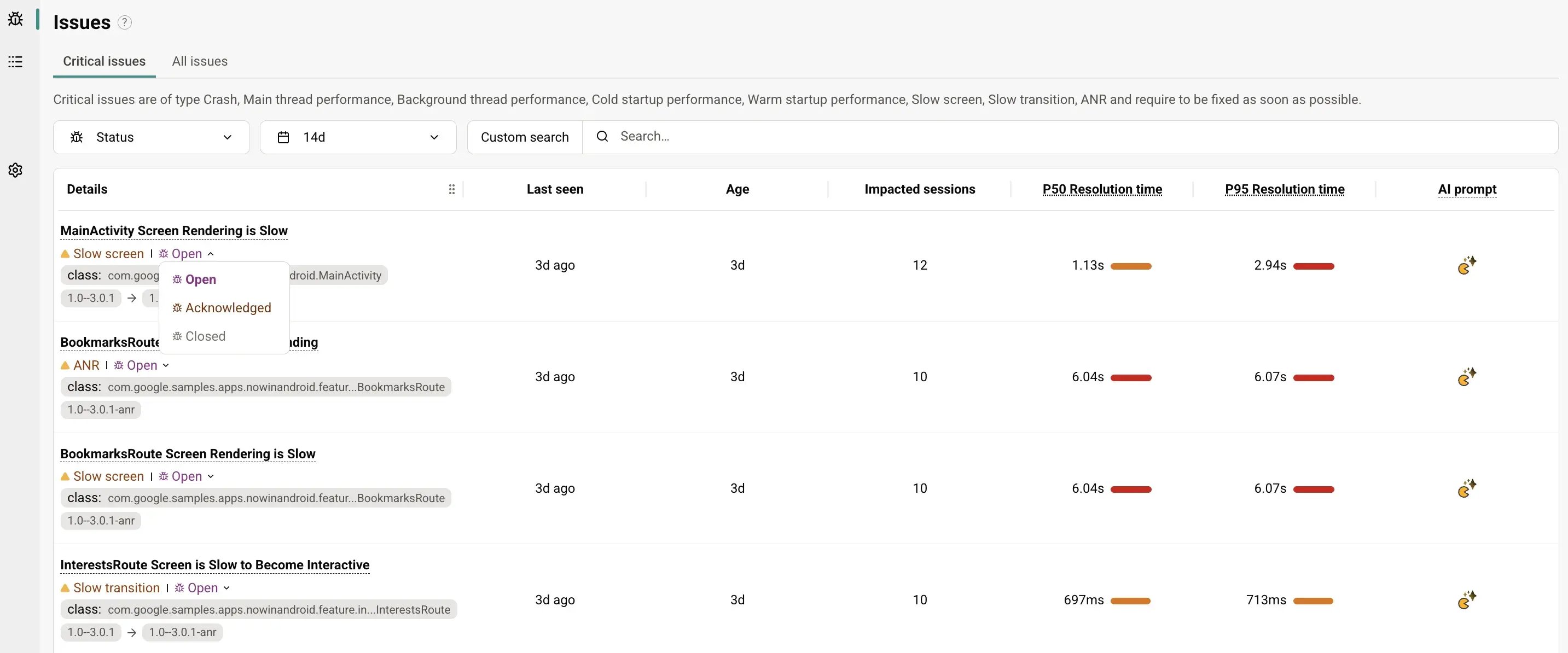This screenshot has width=1568, height=653.
Task: Click the 1.0--3.0.1-anr tag under BookmarksRoute ANR
Action: point(101,410)
